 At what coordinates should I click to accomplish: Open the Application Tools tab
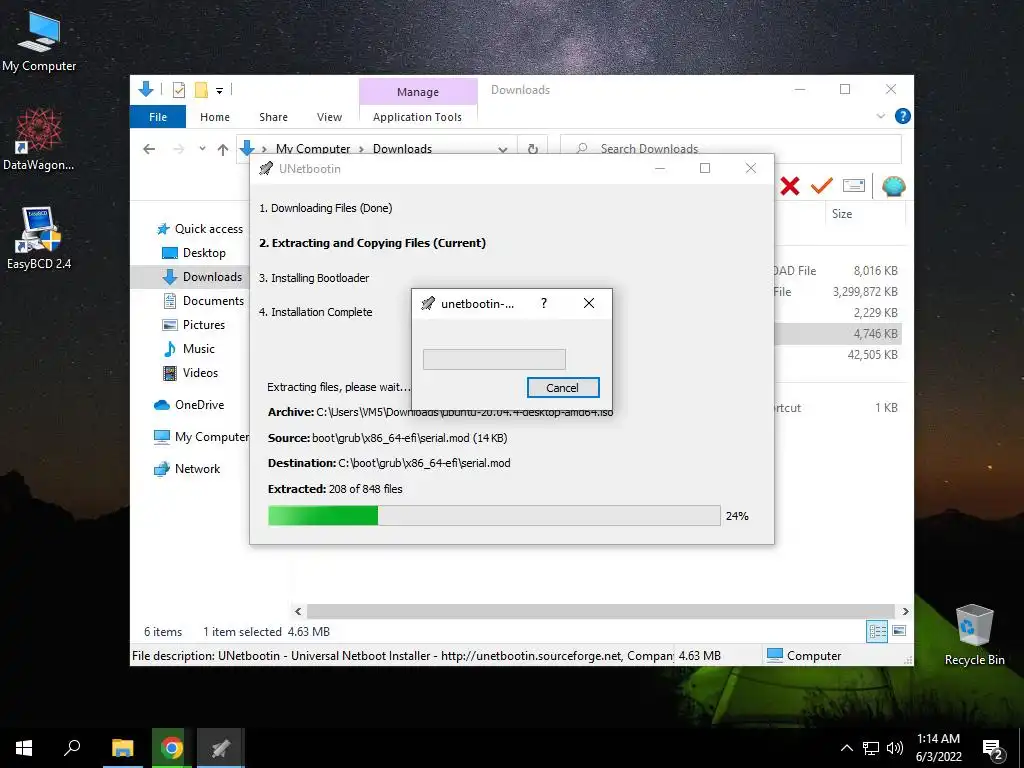coord(417,117)
